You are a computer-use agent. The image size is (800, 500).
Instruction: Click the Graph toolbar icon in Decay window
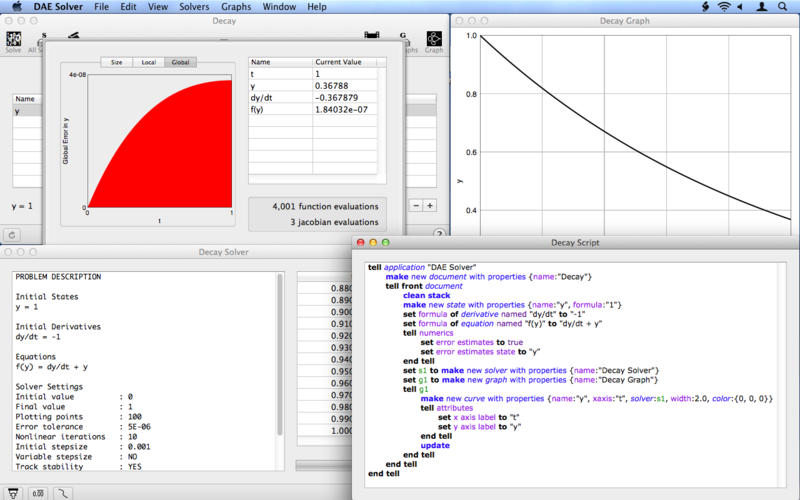click(434, 40)
